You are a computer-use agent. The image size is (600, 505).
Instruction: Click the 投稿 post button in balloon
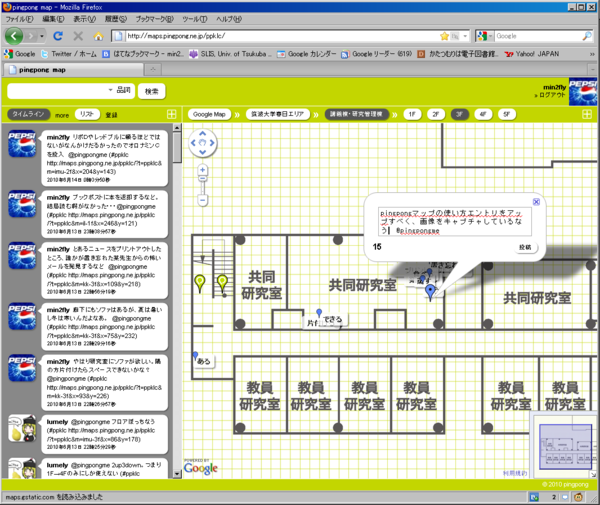[x=525, y=247]
